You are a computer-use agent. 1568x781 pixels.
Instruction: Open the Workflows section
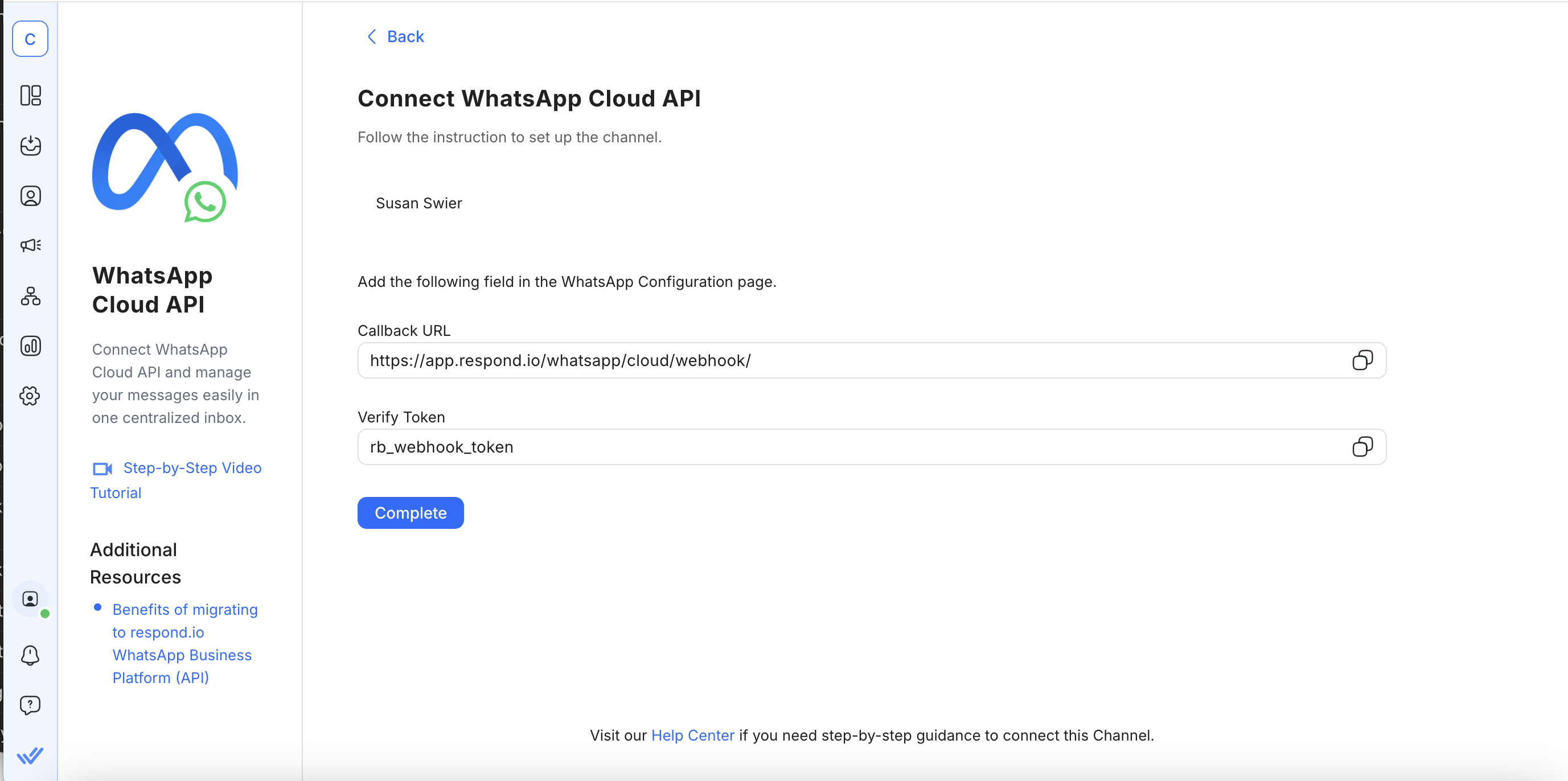[30, 297]
